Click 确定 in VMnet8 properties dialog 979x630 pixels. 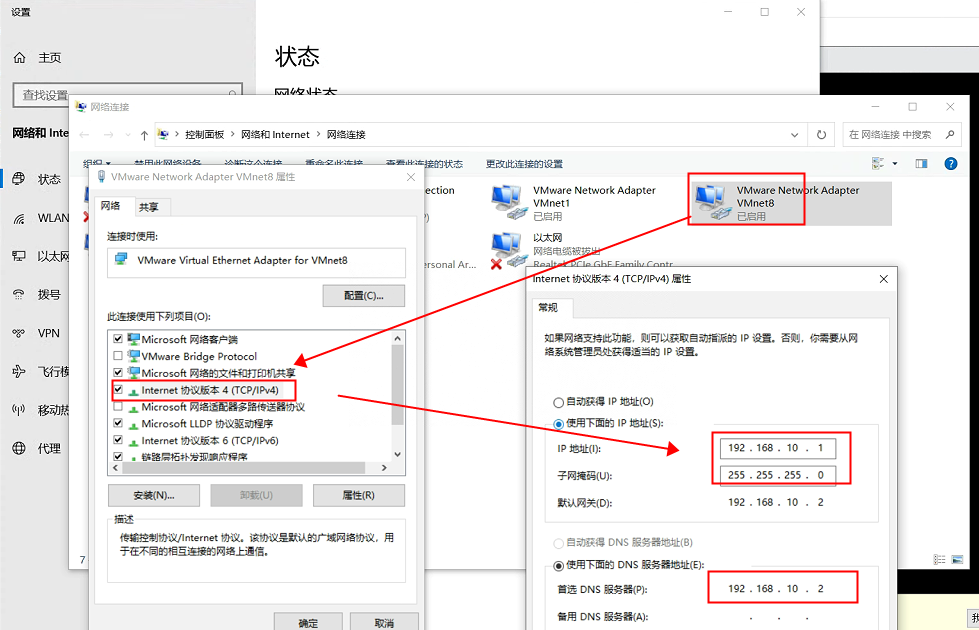(x=308, y=623)
